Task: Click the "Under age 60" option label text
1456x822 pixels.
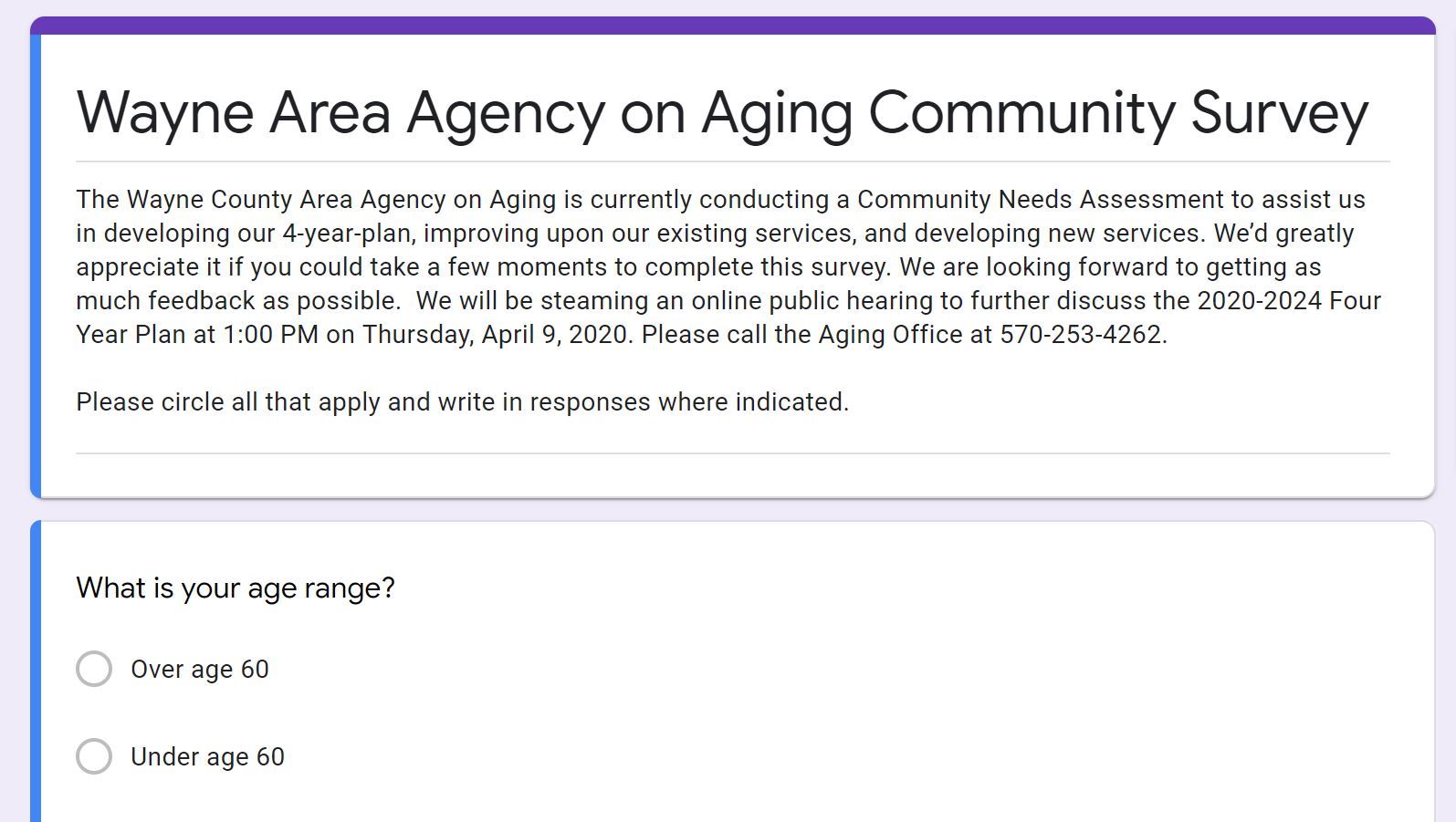Action: [208, 756]
